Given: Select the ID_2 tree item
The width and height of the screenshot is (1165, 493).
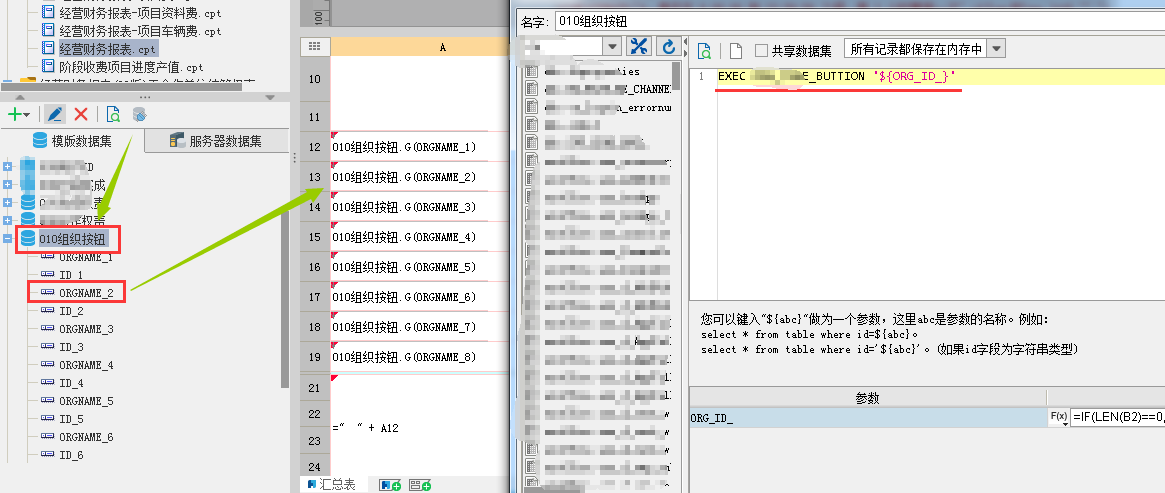Looking at the screenshot, I should coord(71,311).
